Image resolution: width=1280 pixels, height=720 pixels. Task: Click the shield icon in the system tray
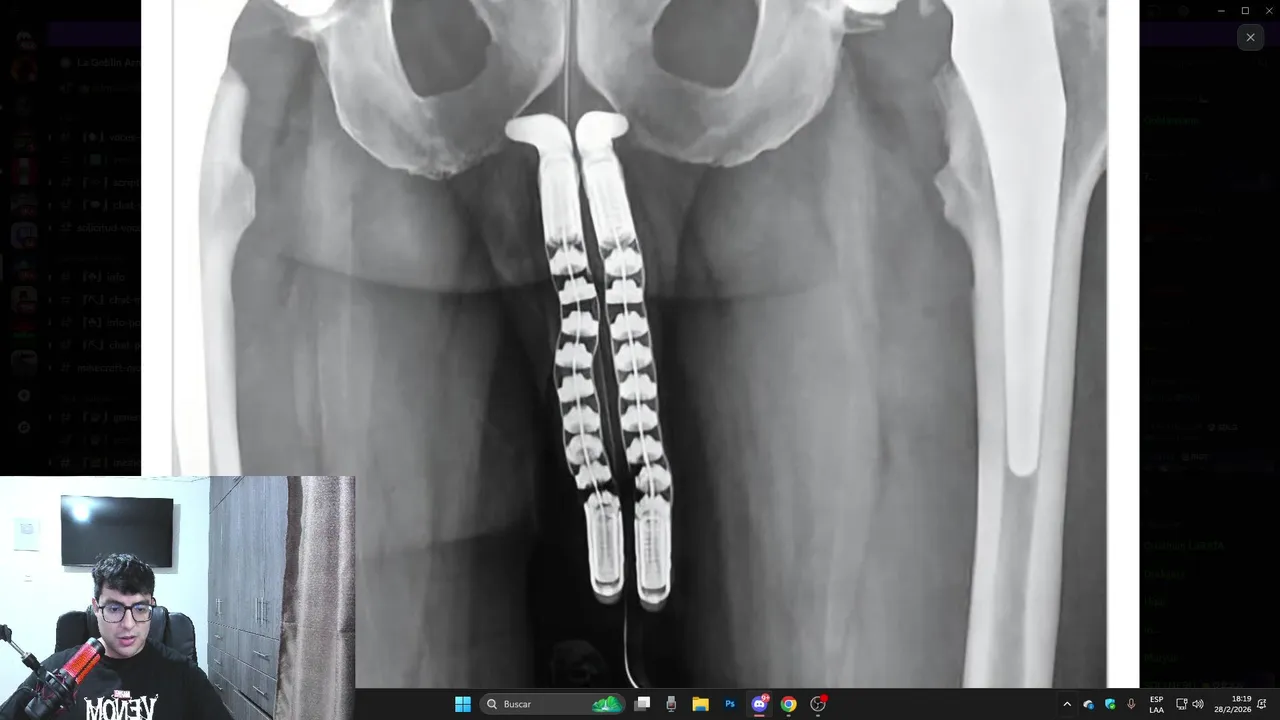point(1110,704)
